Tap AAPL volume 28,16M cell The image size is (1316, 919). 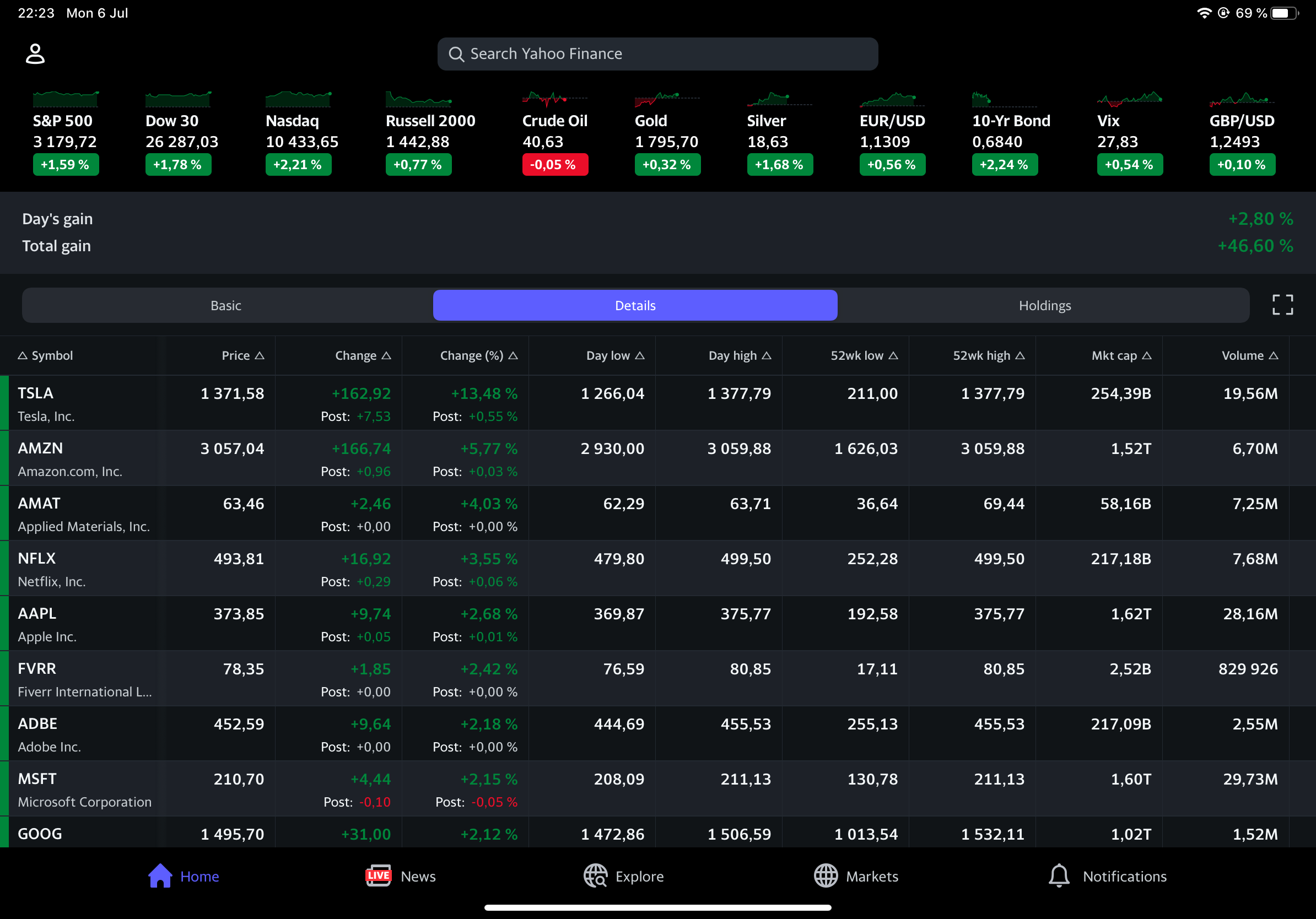pyautogui.click(x=1250, y=614)
